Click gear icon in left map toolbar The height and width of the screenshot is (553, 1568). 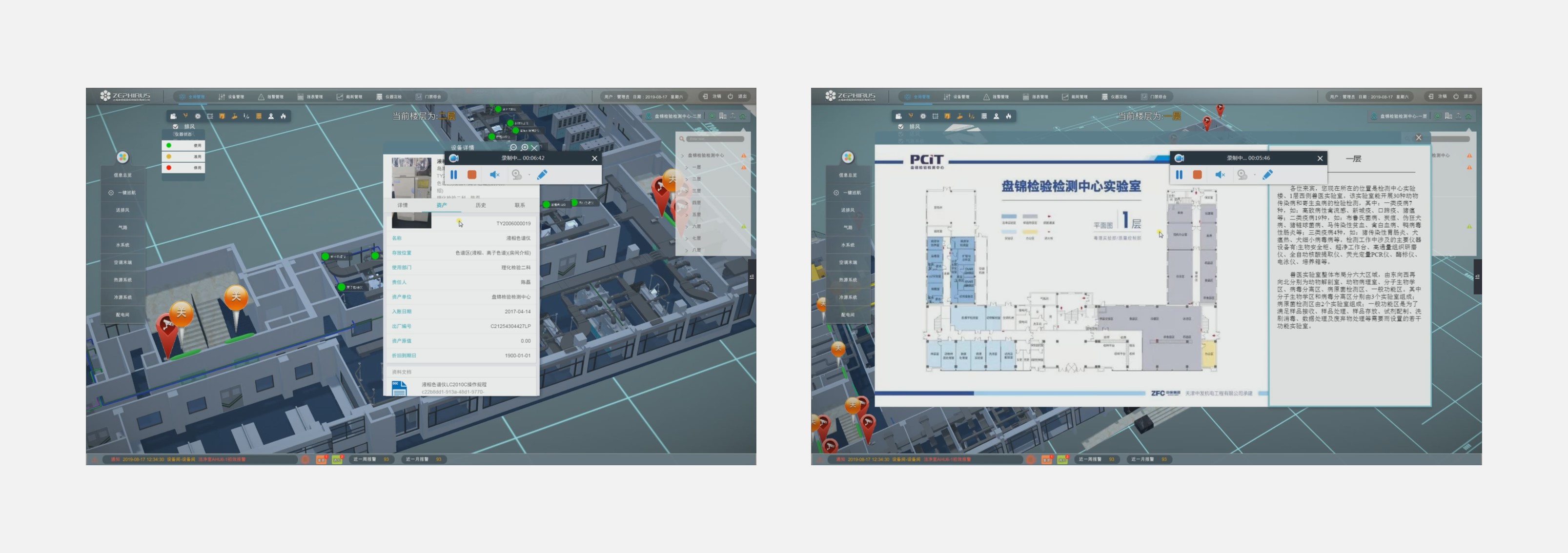[x=198, y=116]
